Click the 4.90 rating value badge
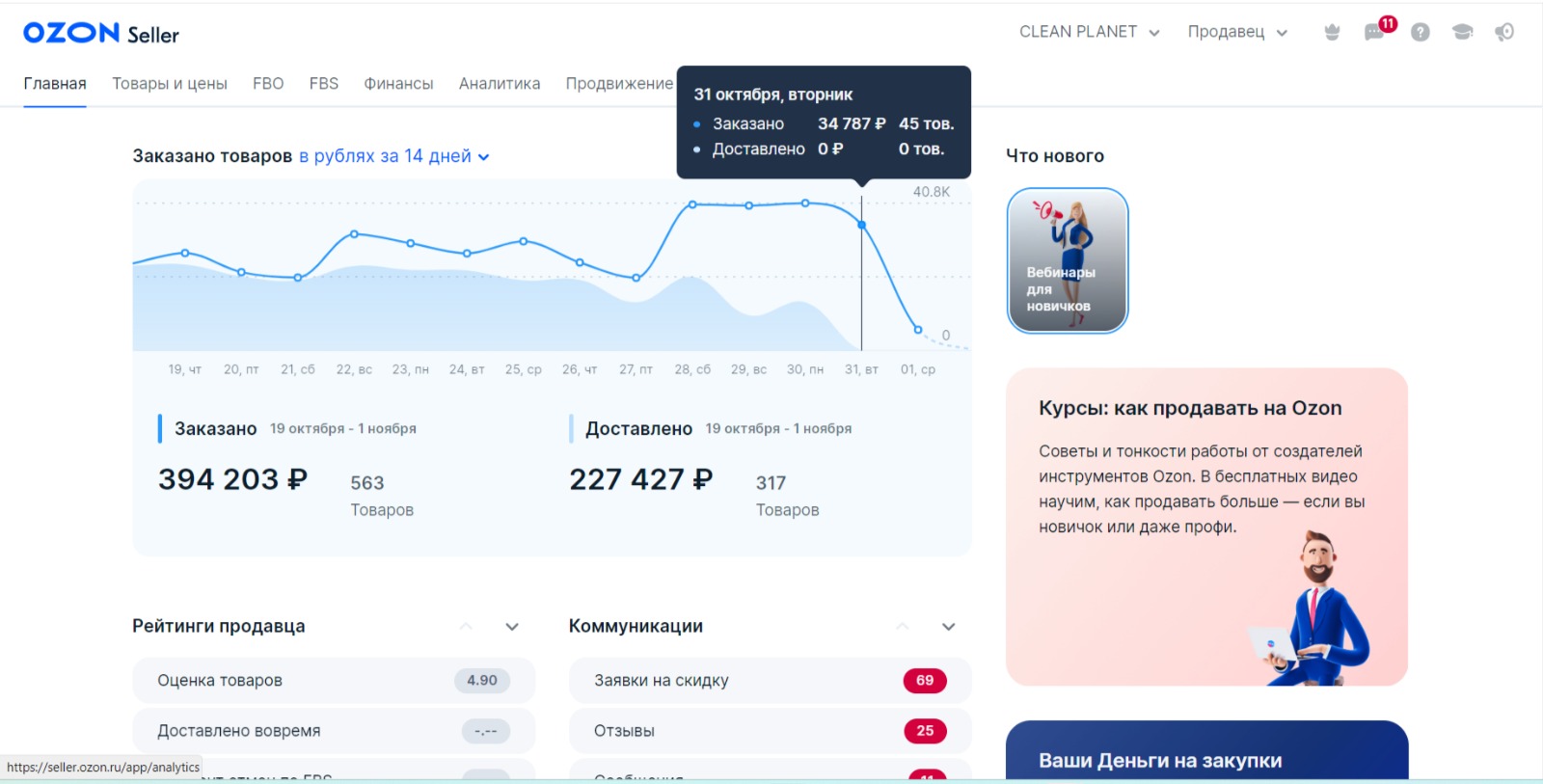The height and width of the screenshot is (784, 1543). (x=482, y=681)
